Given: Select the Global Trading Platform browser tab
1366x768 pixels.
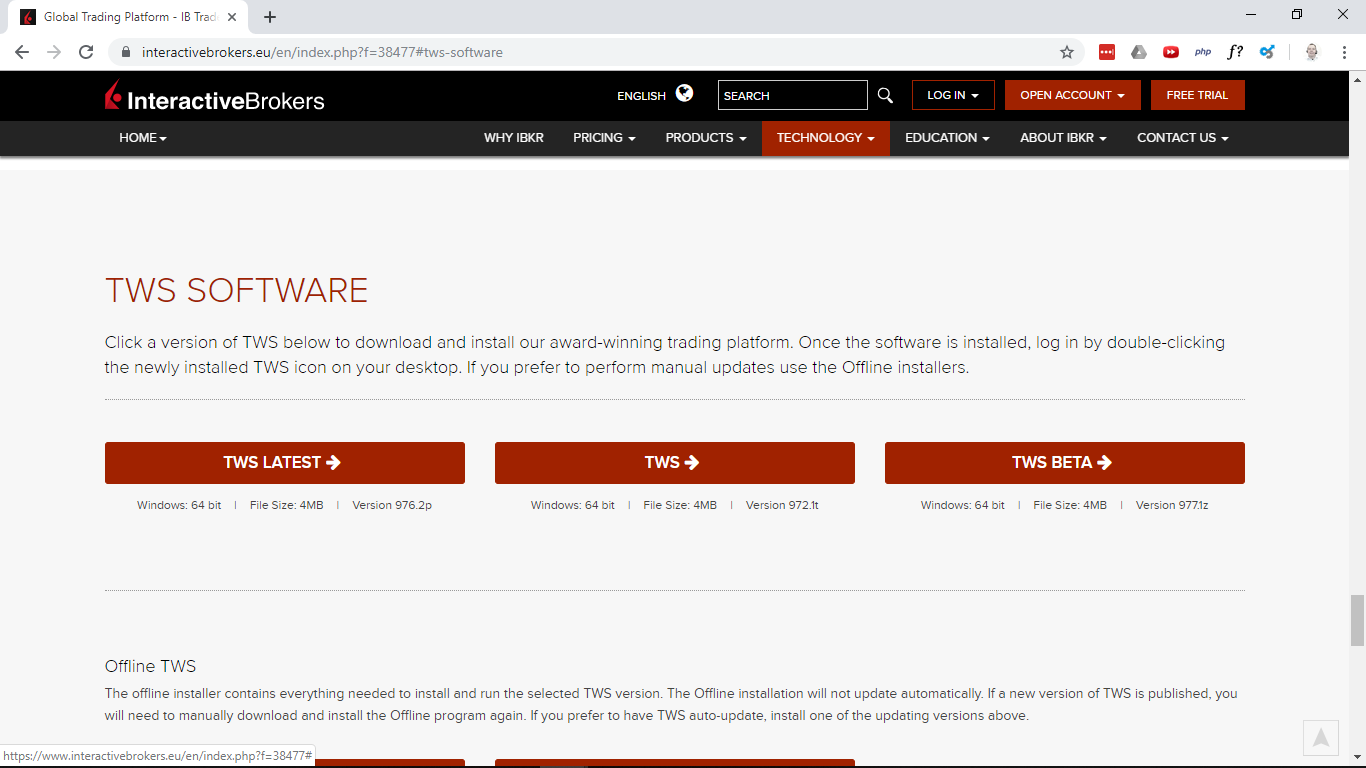Looking at the screenshot, I should pos(130,17).
